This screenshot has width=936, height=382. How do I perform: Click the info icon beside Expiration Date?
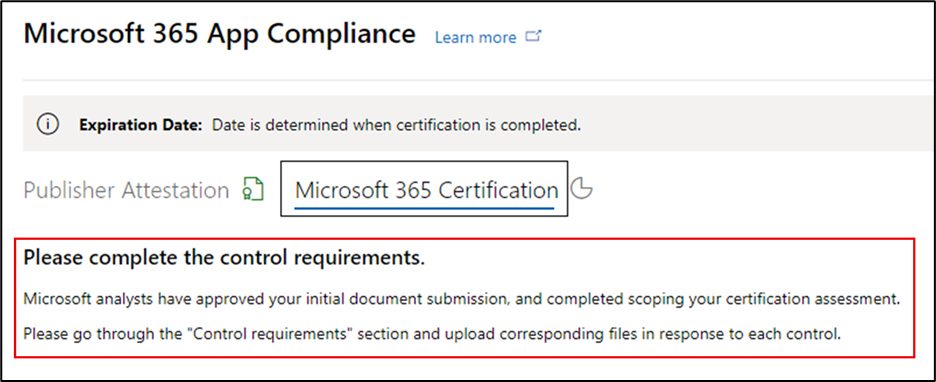pos(48,125)
